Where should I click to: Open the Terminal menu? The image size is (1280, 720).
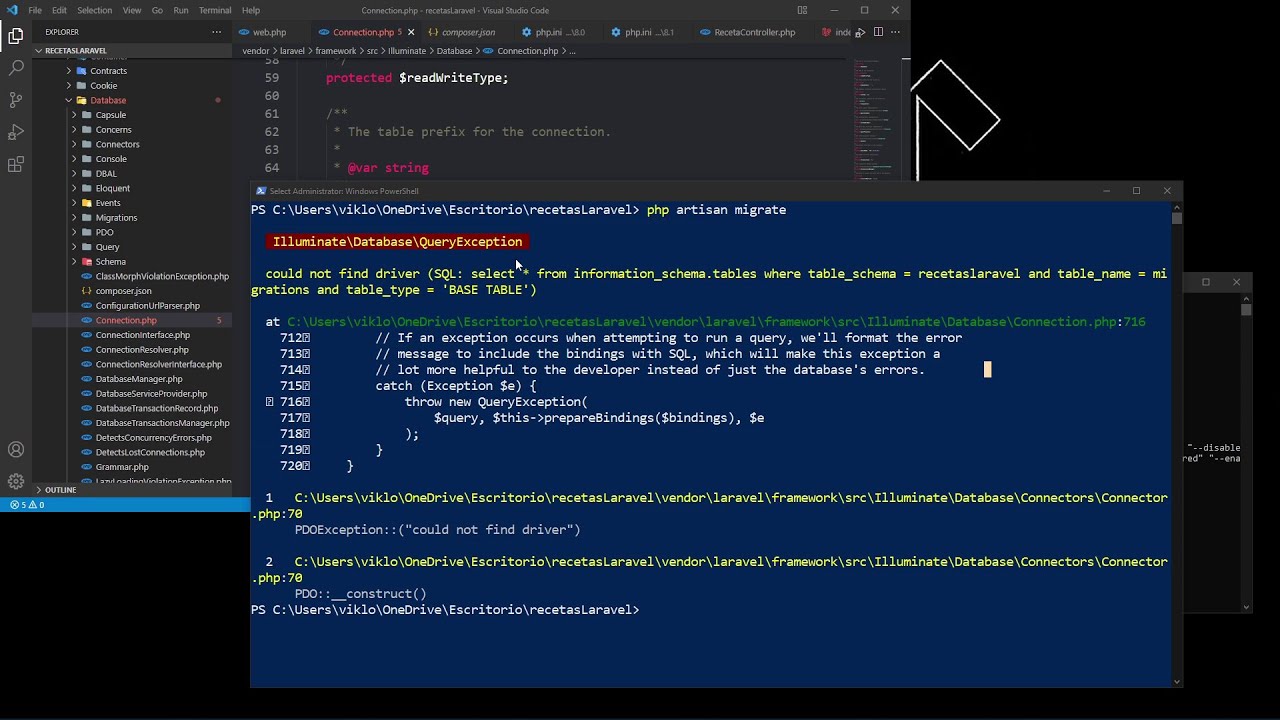(215, 10)
